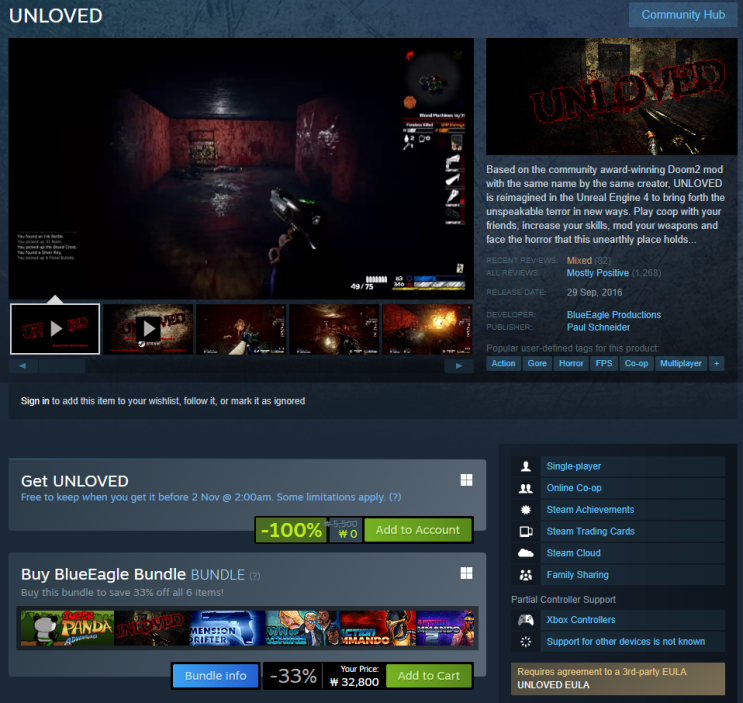Click the Single-player person icon
Viewport: 743px width, 703px height.
click(526, 466)
